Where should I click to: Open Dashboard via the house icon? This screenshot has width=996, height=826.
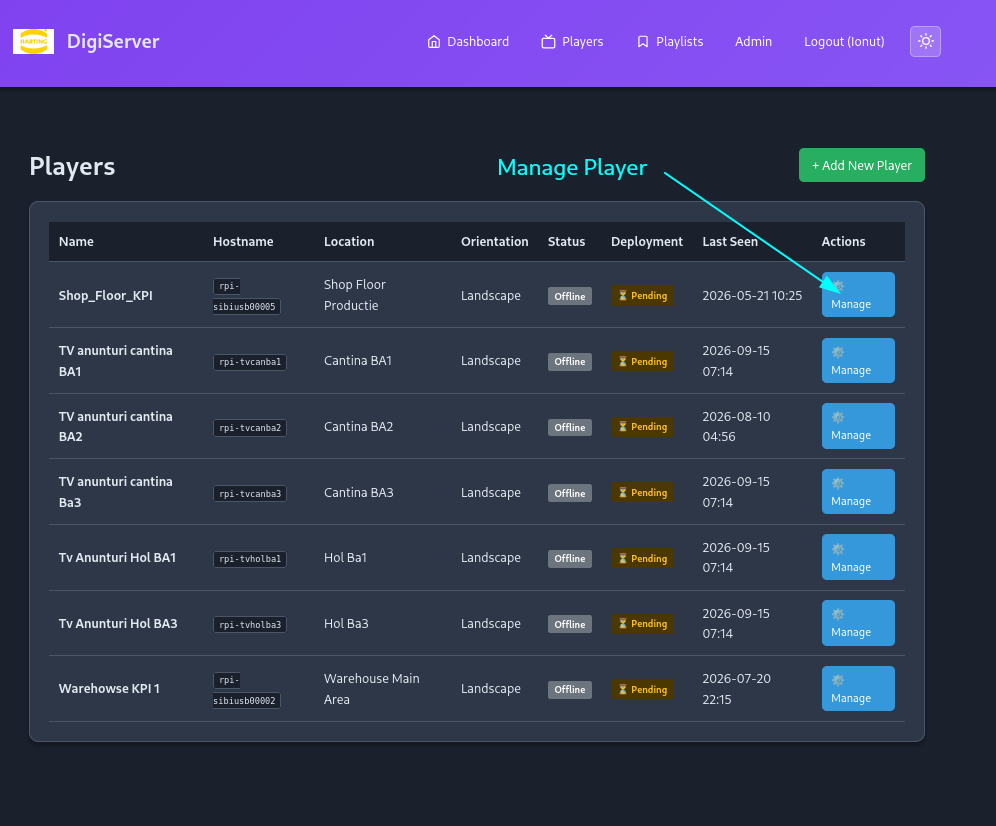(433, 41)
